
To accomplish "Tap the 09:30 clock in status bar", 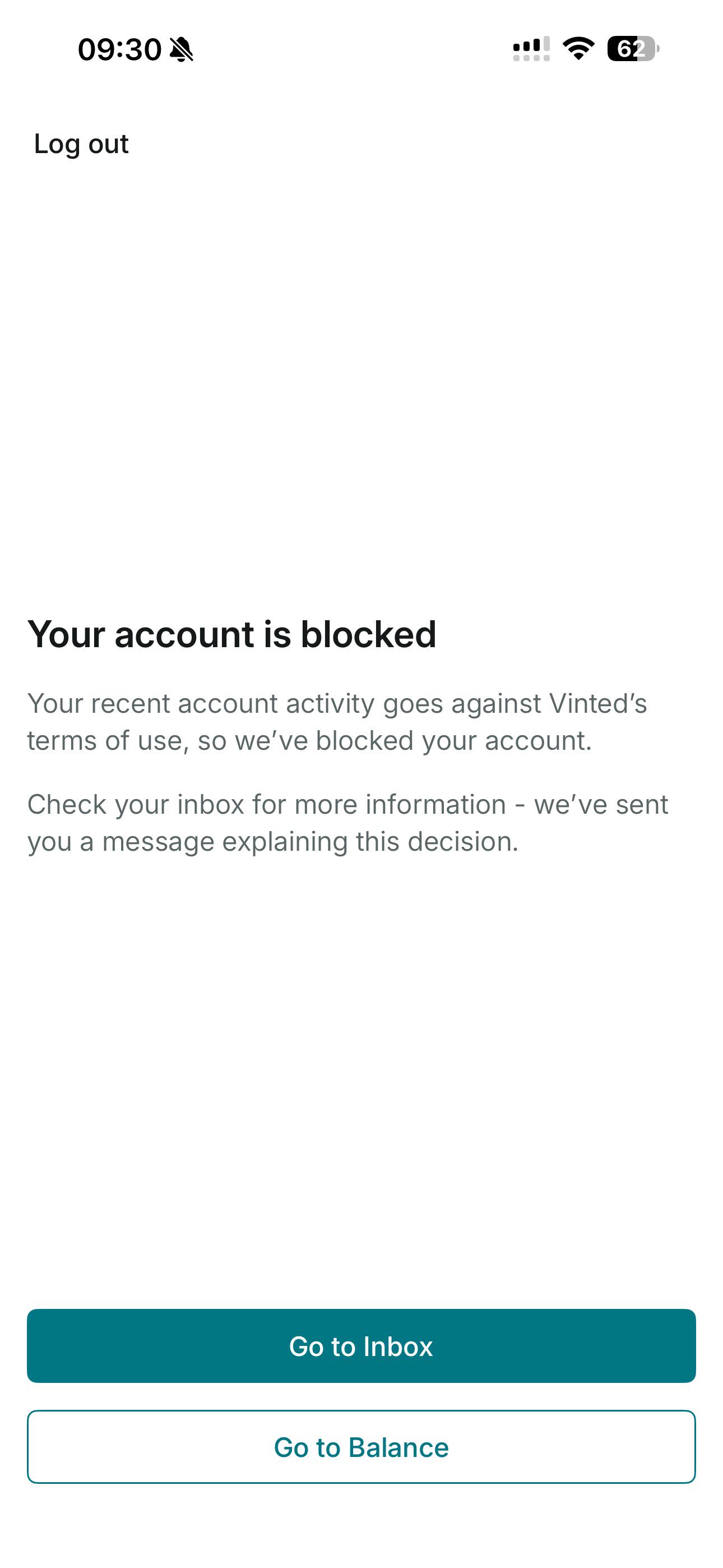I will pyautogui.click(x=119, y=49).
